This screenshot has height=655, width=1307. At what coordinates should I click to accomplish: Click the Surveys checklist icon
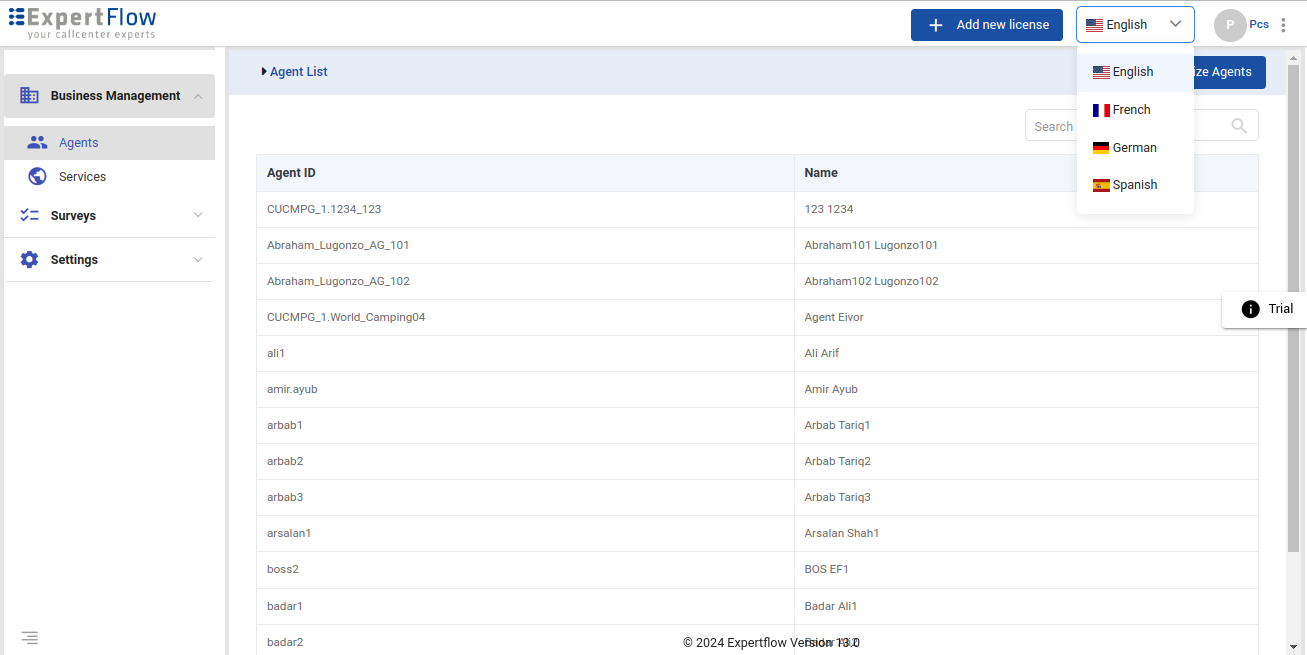[30, 216]
